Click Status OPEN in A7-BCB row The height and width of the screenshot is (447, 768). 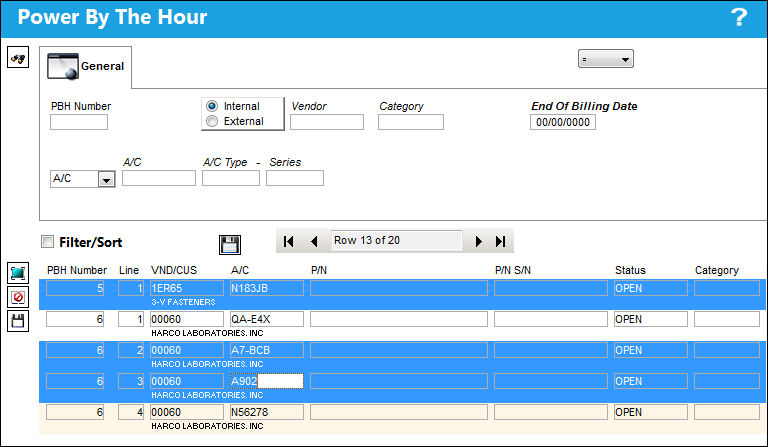[x=651, y=351]
